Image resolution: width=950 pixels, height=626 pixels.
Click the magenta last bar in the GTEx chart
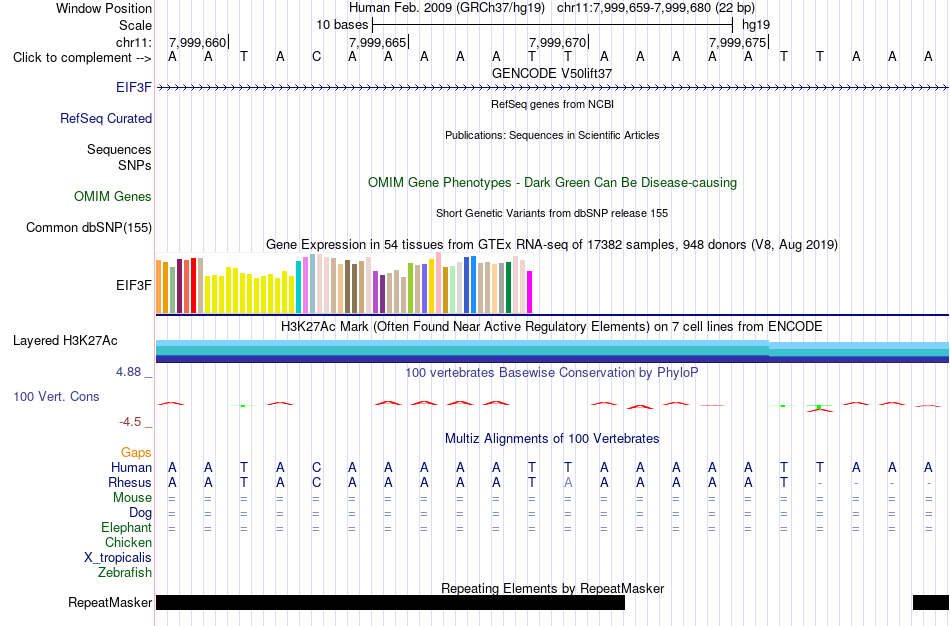(x=530, y=292)
